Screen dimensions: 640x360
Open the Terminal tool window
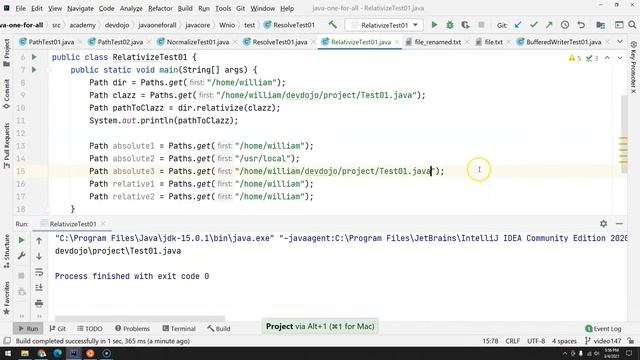click(x=179, y=328)
